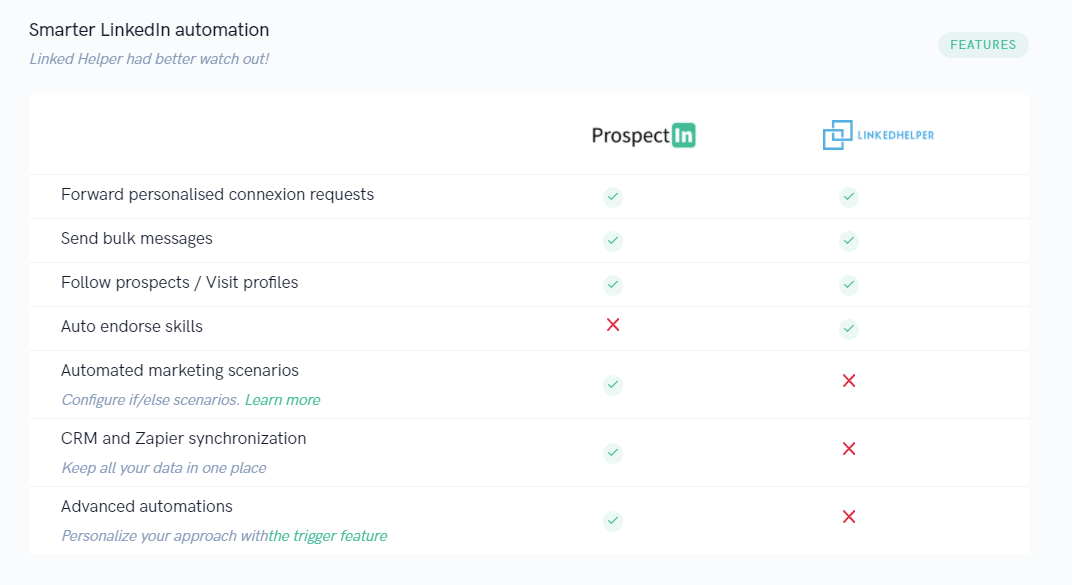Click LinkedHelper red cross for Advanced automations
This screenshot has height=585, width=1072.
pos(848,517)
